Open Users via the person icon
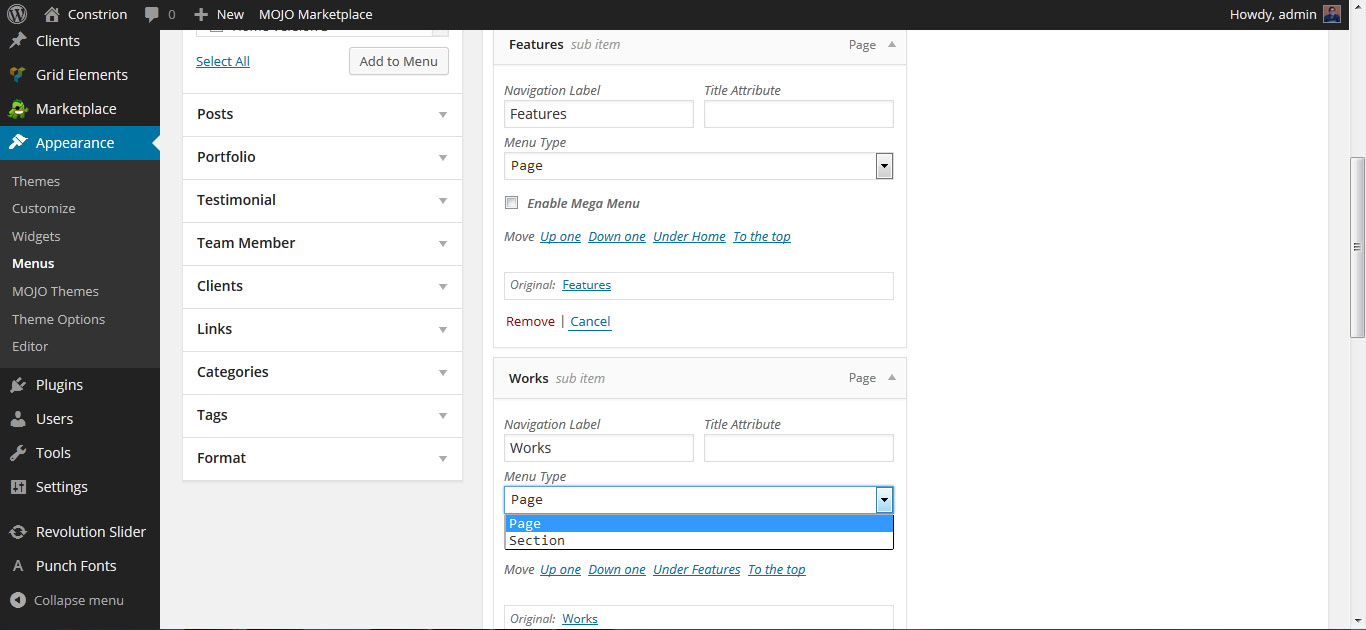Viewport: 1366px width, 630px height. tap(18, 419)
